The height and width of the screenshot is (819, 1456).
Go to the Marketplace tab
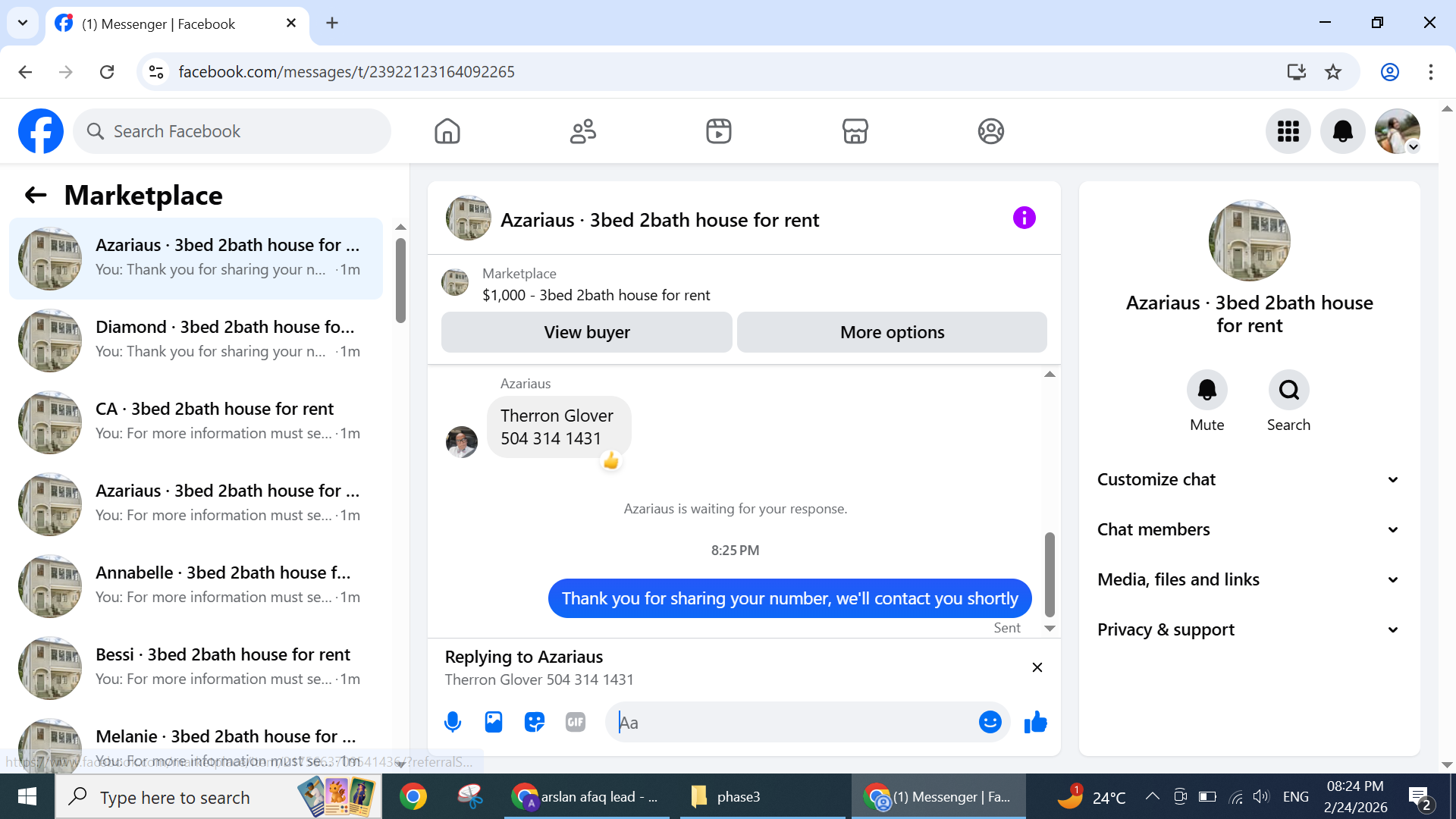[855, 131]
